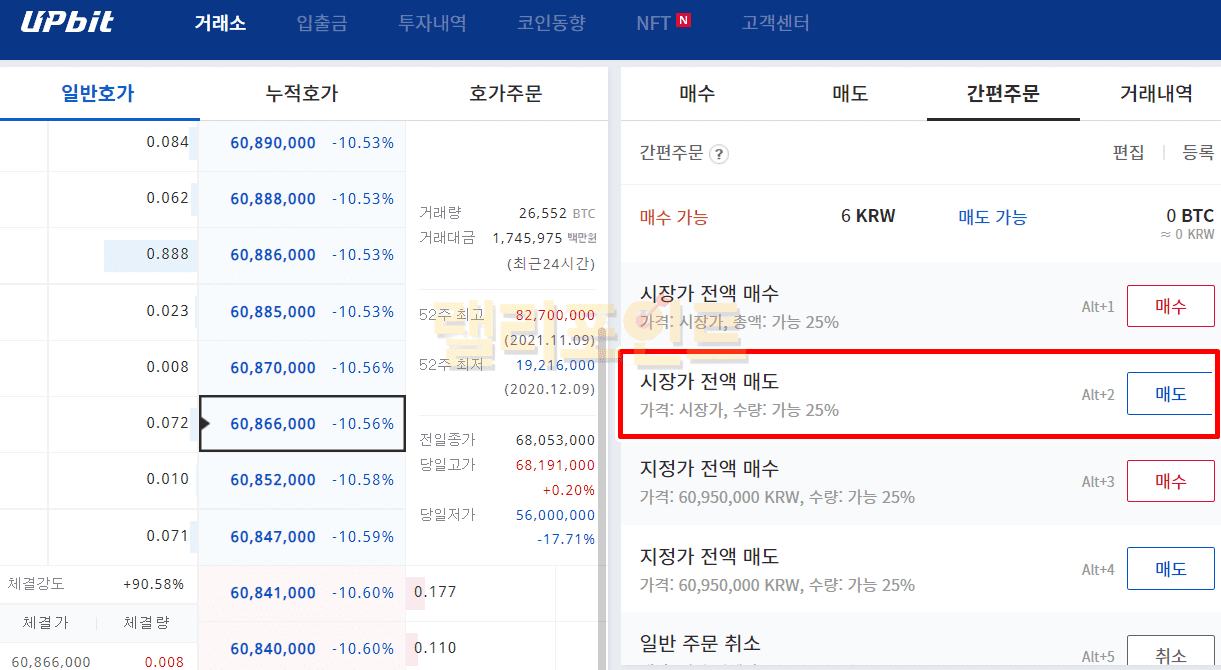The image size is (1221, 670).
Task: Click 편집 link in 간편주문 panel
Action: (x=1128, y=153)
